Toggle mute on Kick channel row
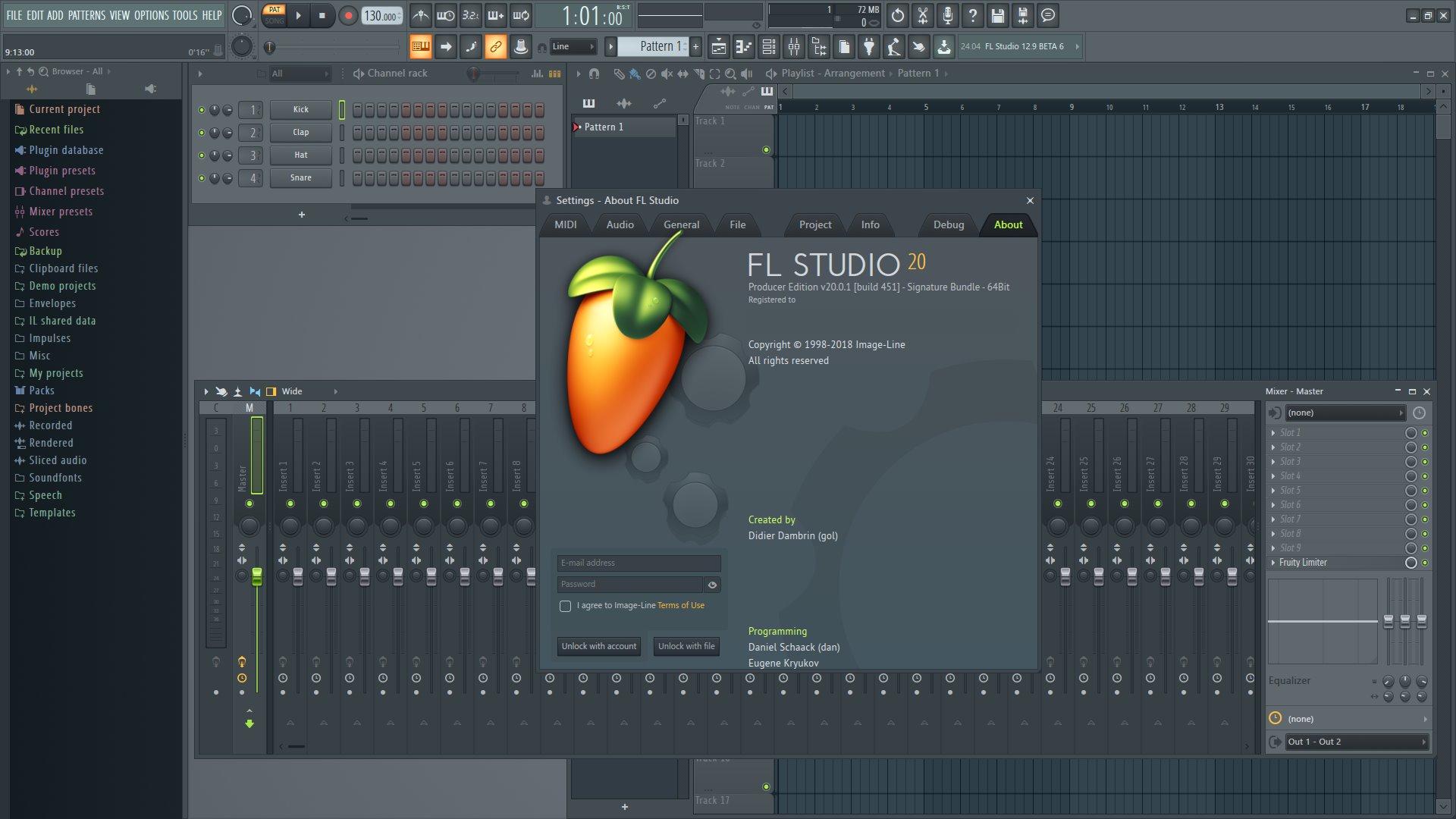This screenshot has height=819, width=1456. (201, 109)
